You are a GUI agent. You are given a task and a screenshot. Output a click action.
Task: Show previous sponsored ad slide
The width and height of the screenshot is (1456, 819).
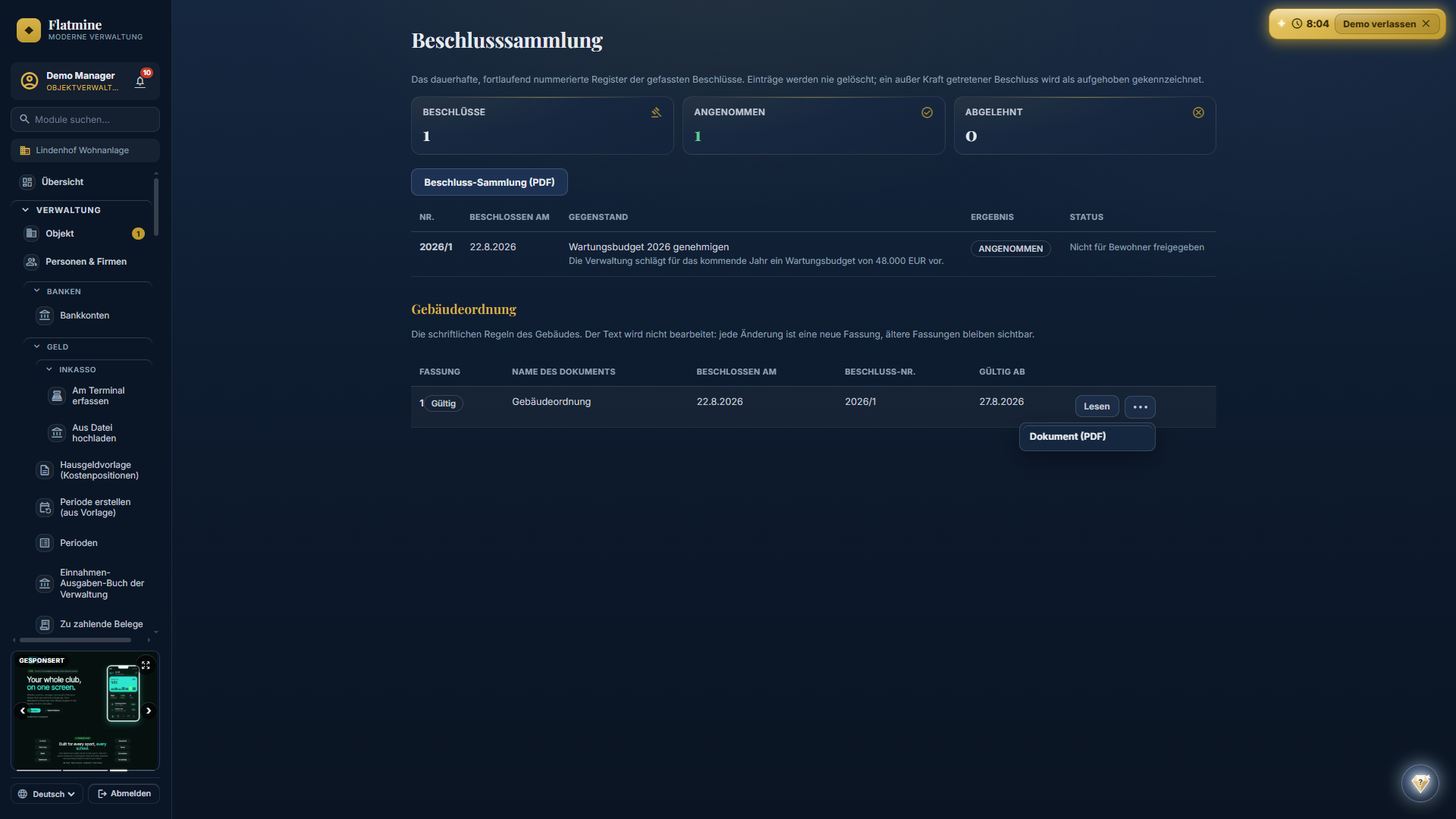coord(22,711)
